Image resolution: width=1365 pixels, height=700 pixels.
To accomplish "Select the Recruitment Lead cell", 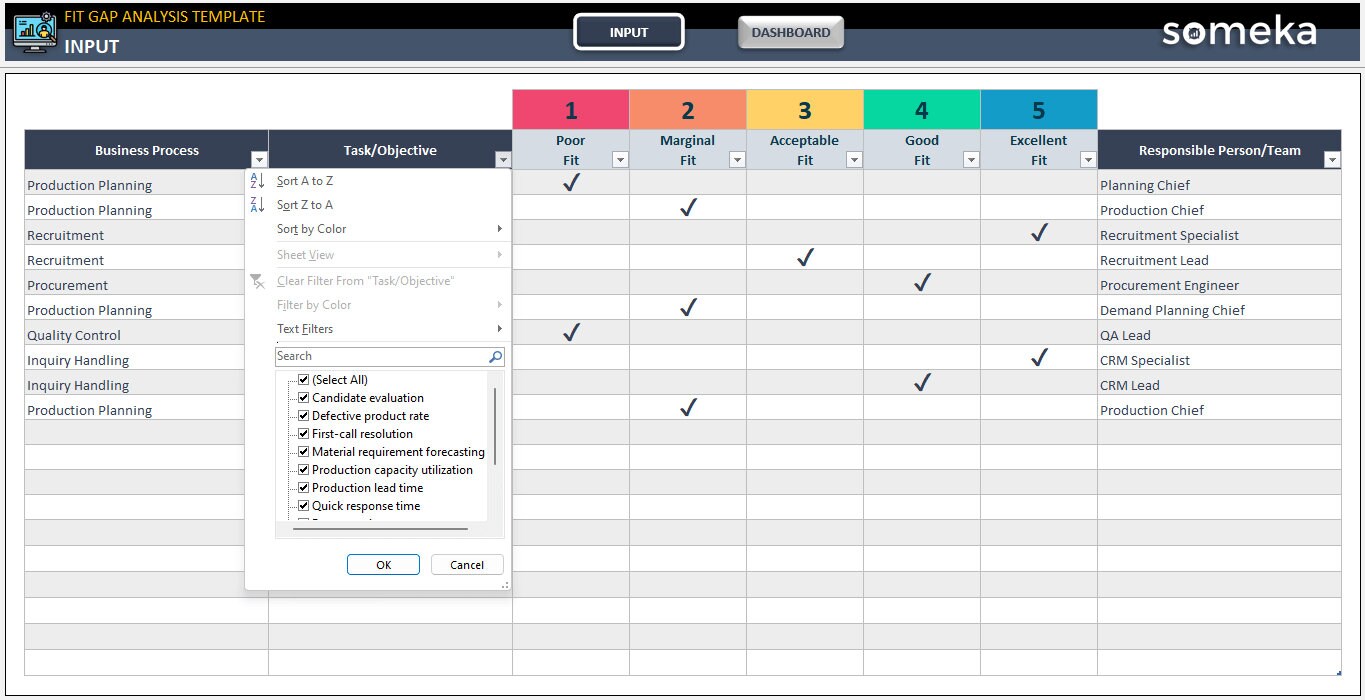I will coord(1219,260).
